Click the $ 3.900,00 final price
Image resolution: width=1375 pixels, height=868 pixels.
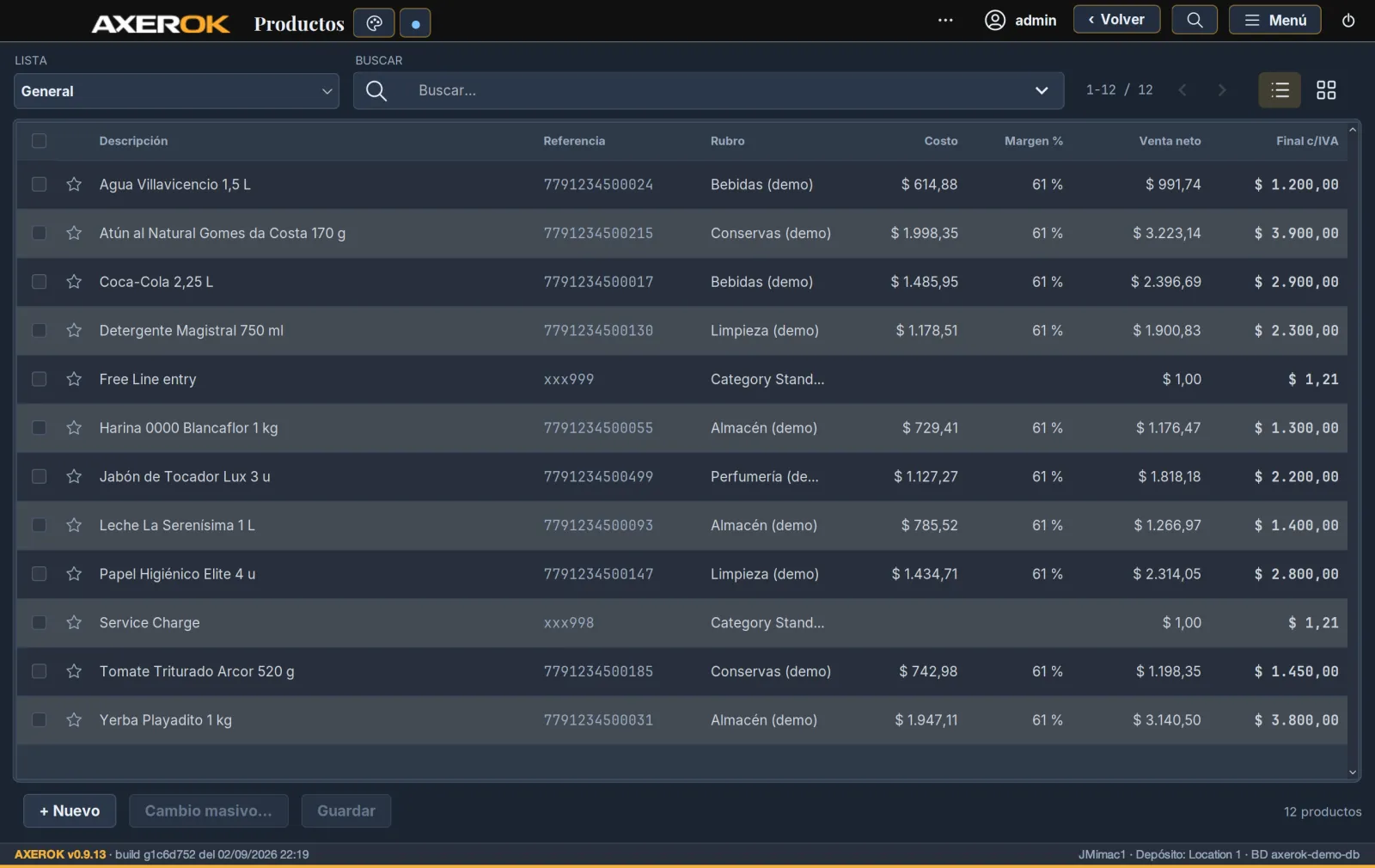point(1296,233)
